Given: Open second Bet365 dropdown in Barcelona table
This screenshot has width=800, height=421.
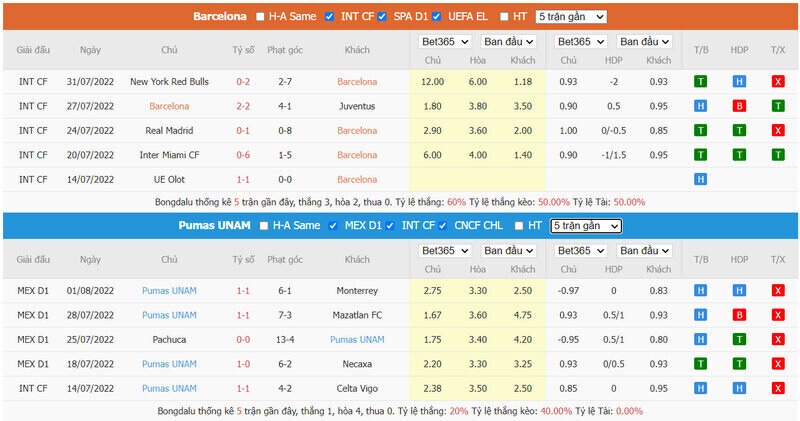Looking at the screenshot, I should click(x=581, y=42).
